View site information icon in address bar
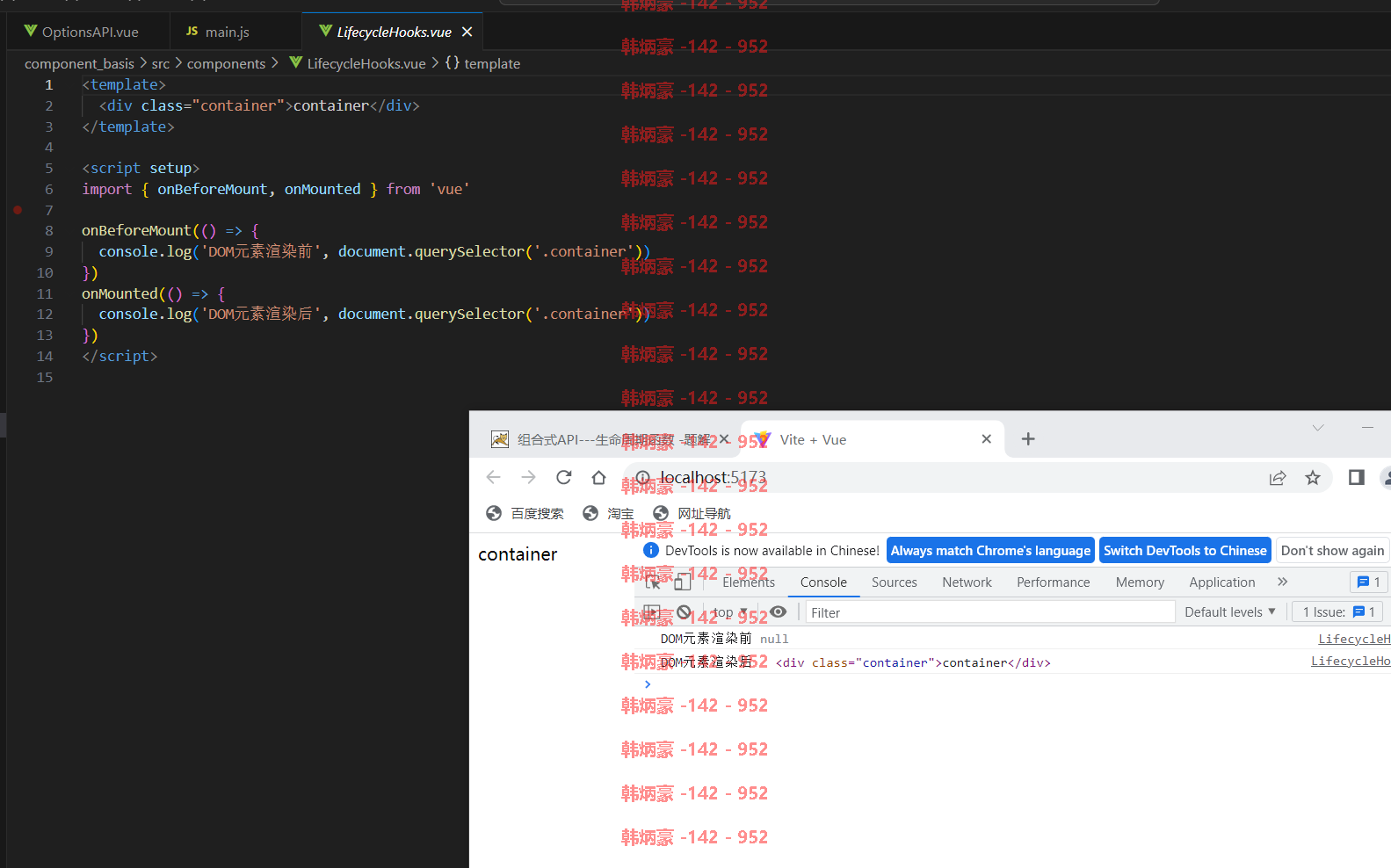Viewport: 1391px width, 868px height. pos(643,477)
